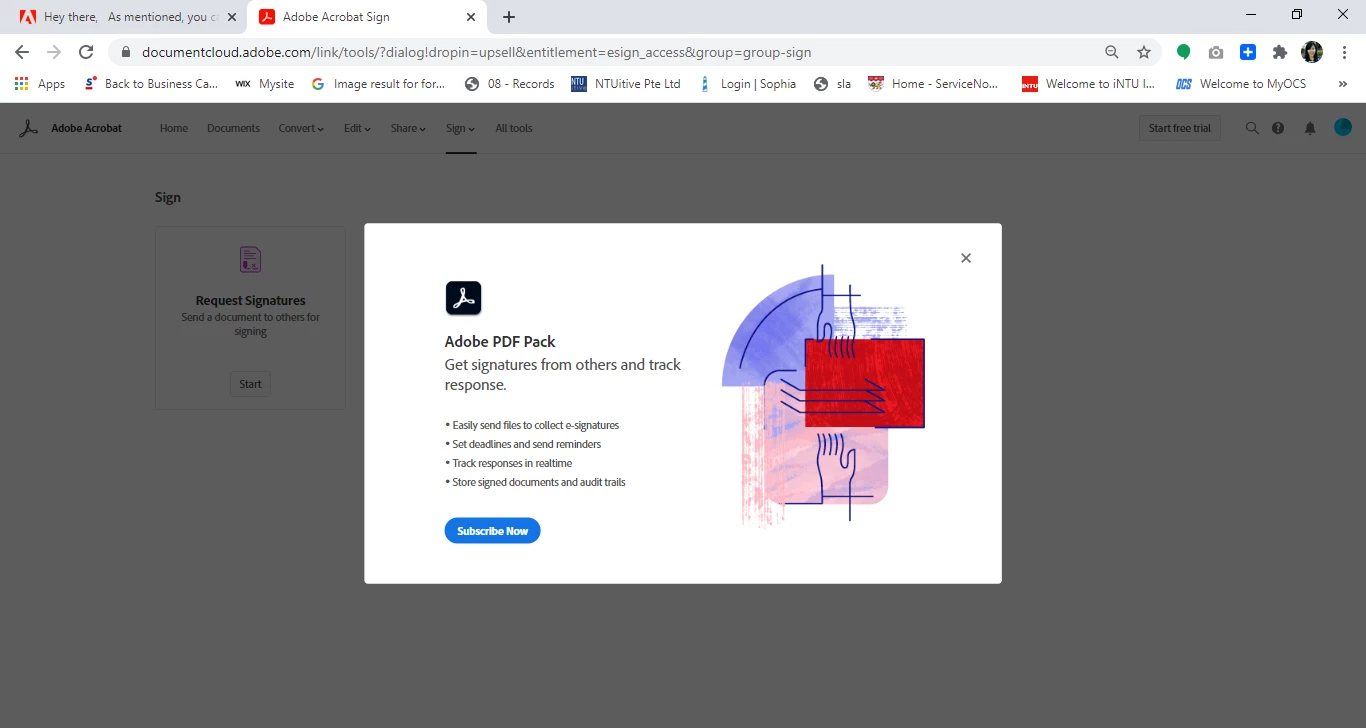Open a new browser tab
The width and height of the screenshot is (1366, 728).
(x=509, y=17)
